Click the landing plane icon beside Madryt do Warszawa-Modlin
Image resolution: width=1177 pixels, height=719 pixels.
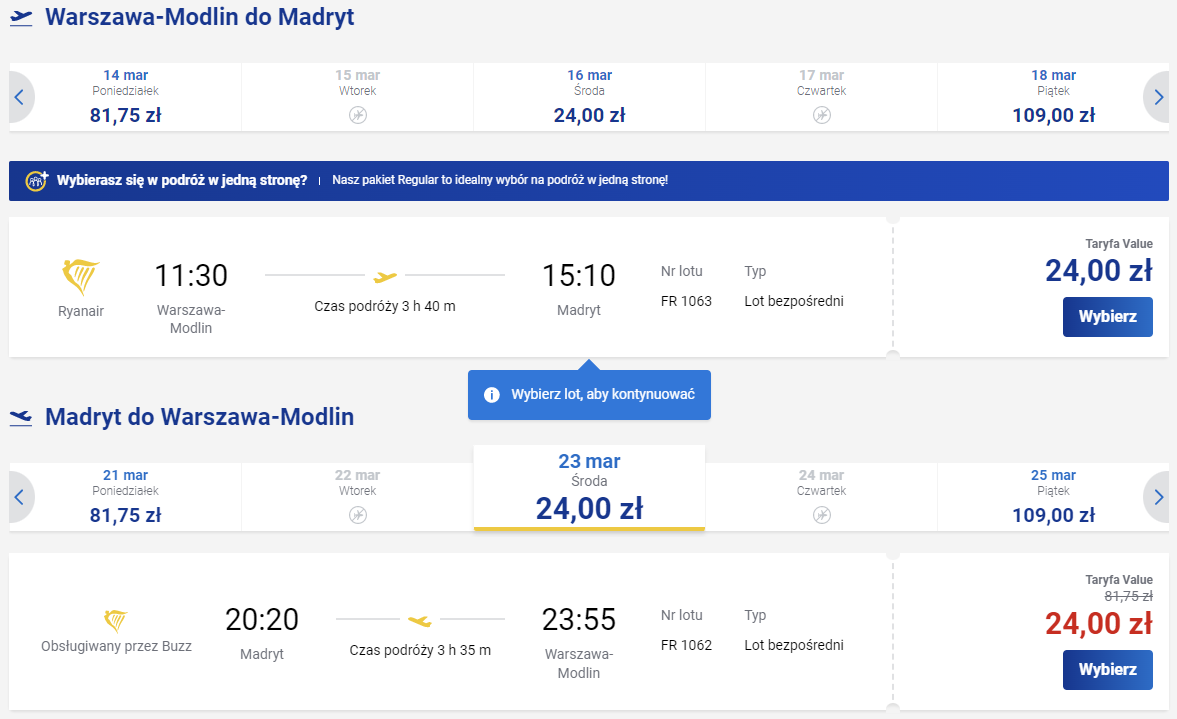point(21,417)
